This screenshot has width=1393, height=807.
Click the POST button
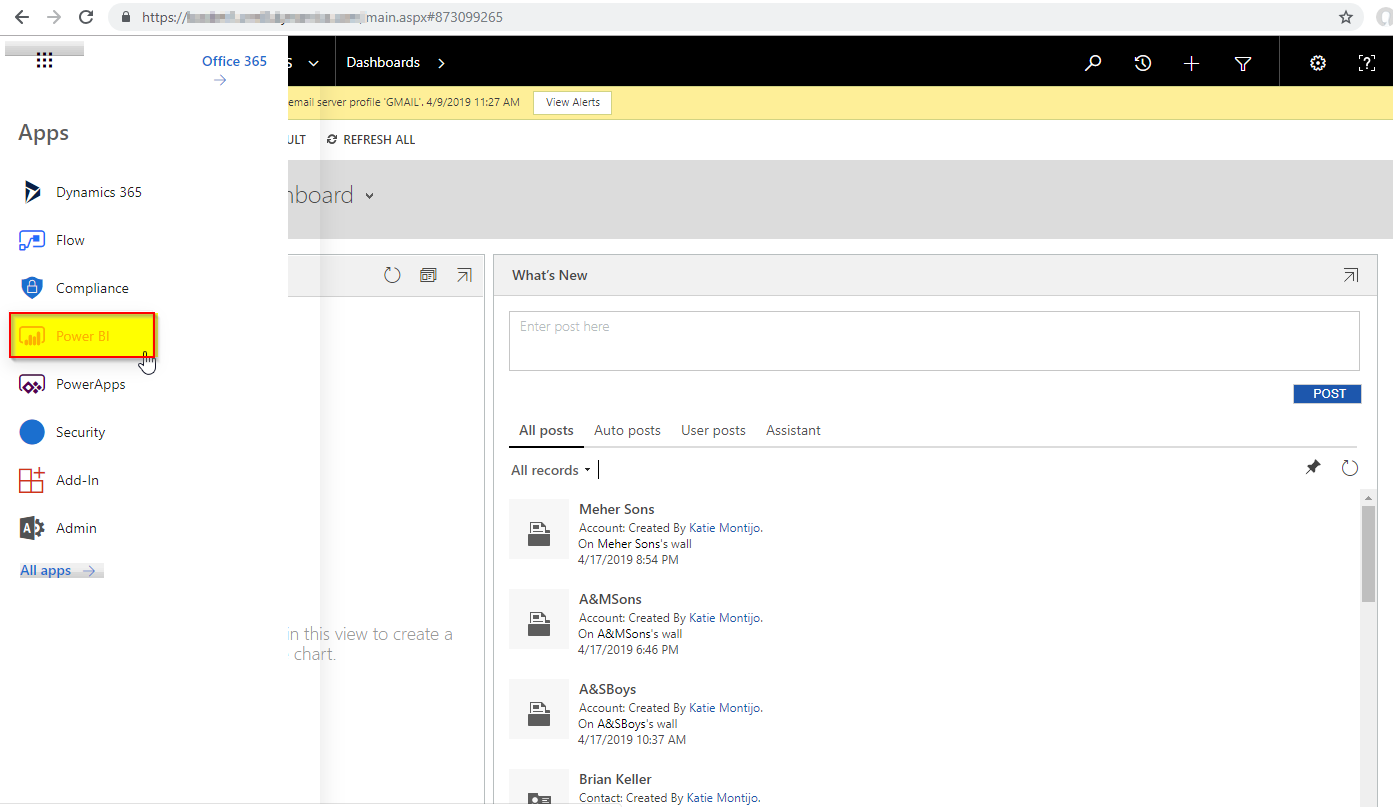tap(1327, 394)
